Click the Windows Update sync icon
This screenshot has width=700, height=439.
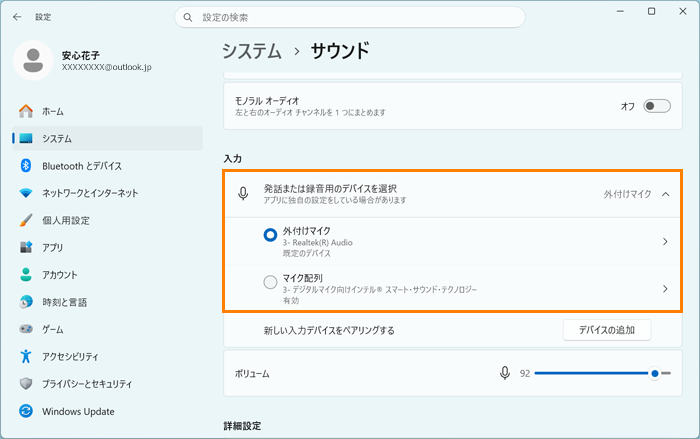[26, 411]
